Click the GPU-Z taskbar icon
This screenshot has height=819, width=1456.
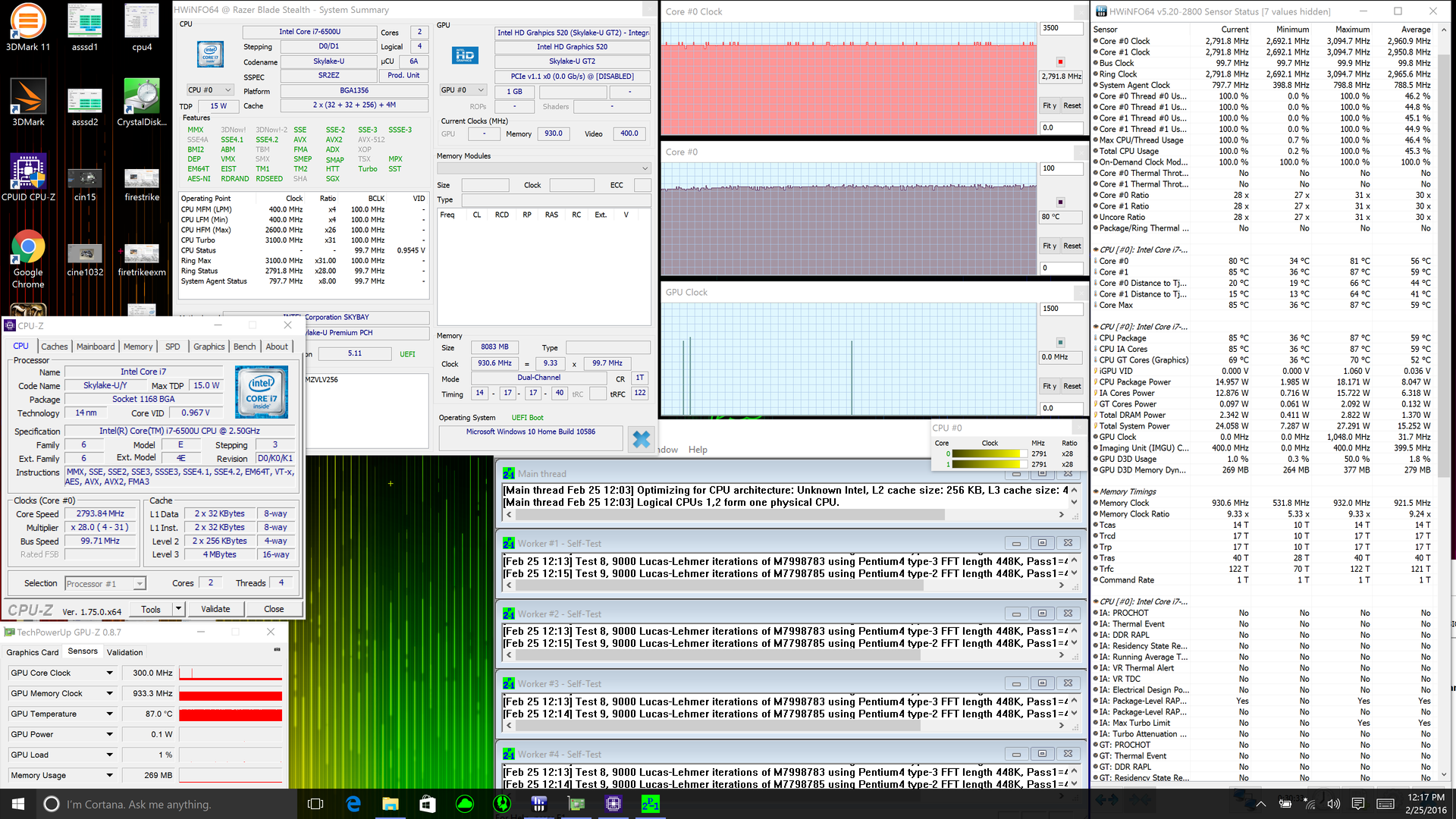coord(576,804)
